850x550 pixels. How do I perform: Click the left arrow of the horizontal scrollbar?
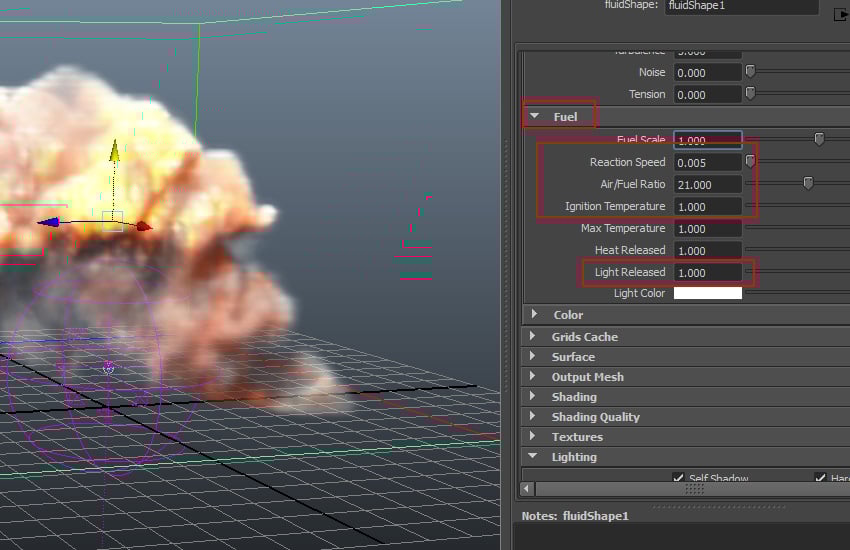click(x=527, y=489)
